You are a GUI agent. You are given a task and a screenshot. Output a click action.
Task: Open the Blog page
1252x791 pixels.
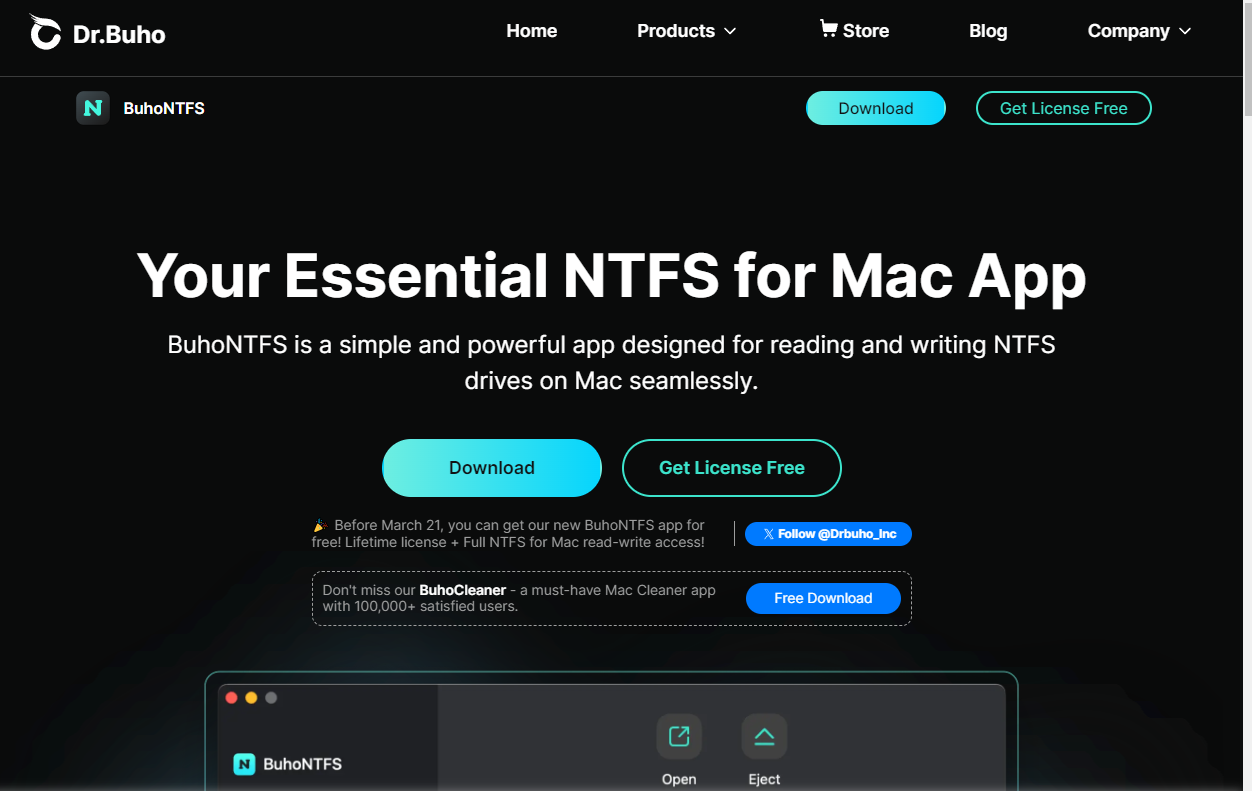(987, 31)
